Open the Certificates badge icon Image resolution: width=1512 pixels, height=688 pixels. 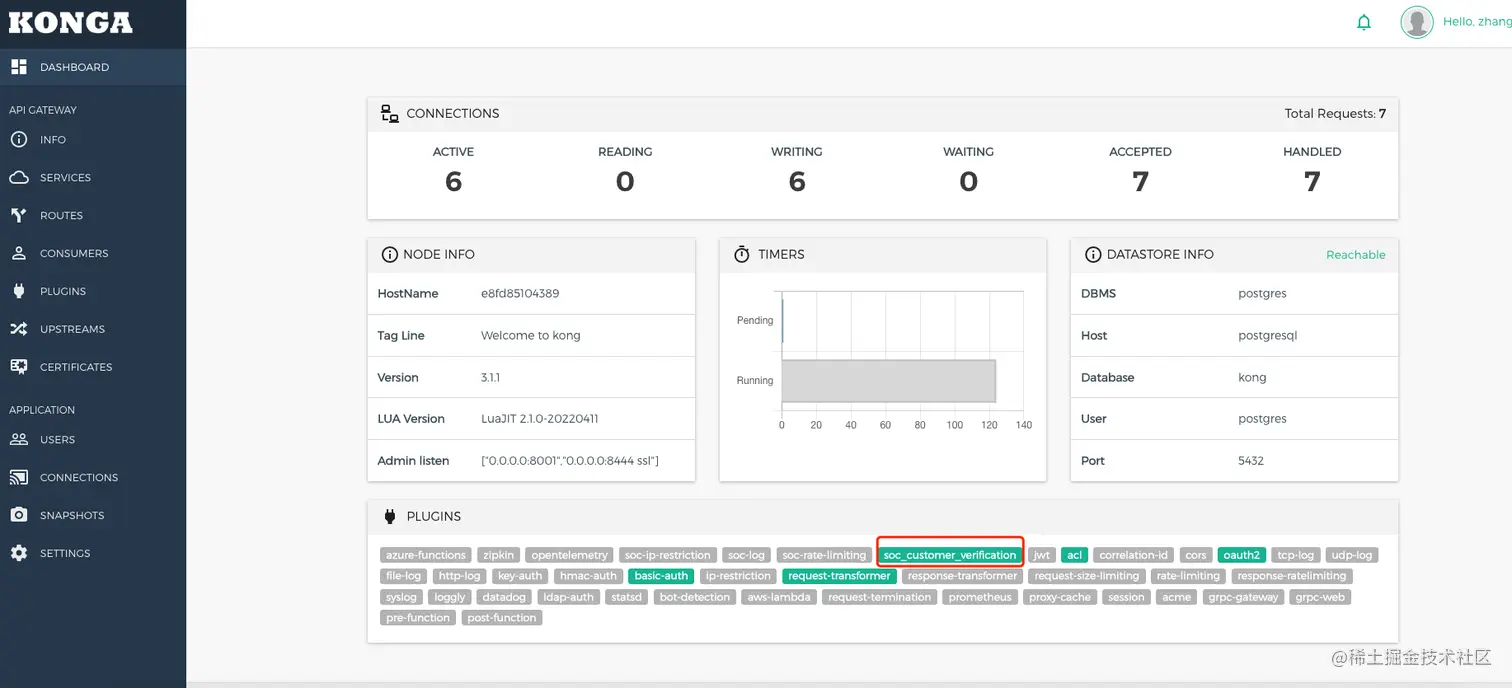[18, 367]
